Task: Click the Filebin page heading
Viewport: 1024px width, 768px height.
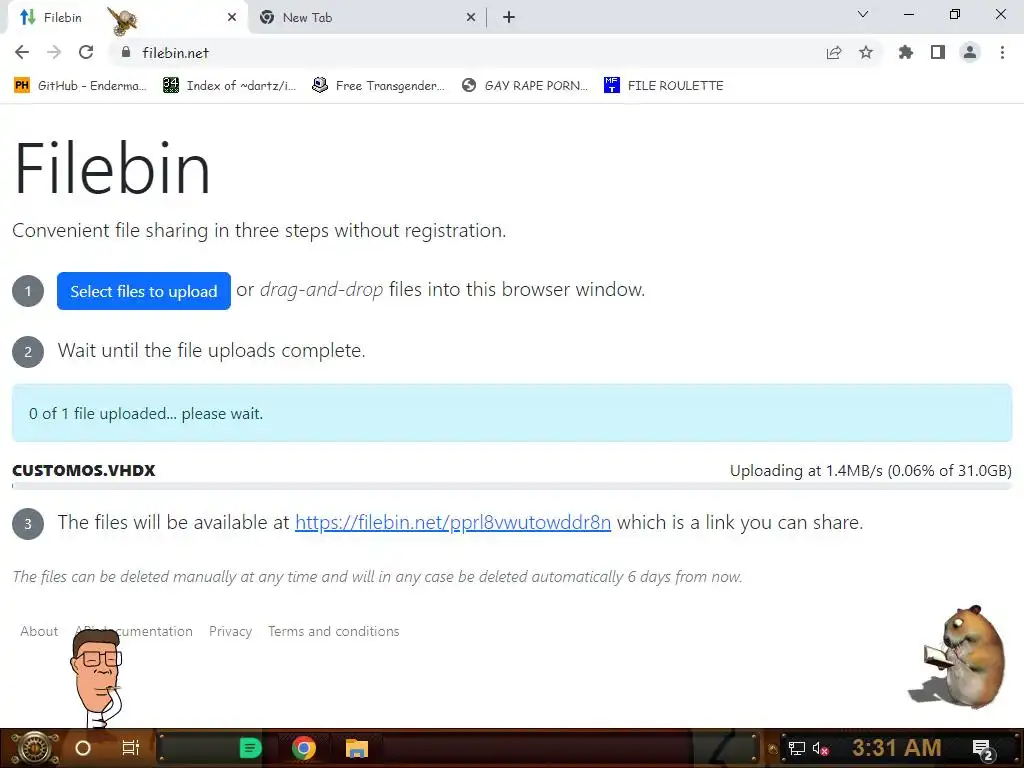Action: click(112, 168)
